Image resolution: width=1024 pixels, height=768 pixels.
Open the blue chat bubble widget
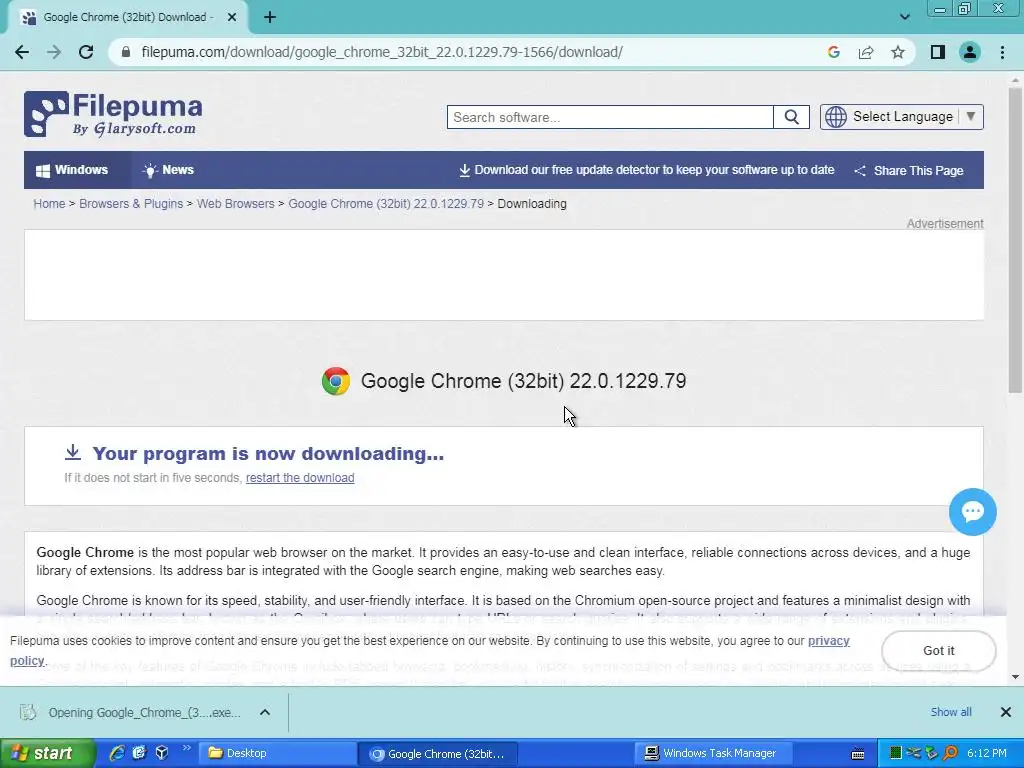pos(972,511)
